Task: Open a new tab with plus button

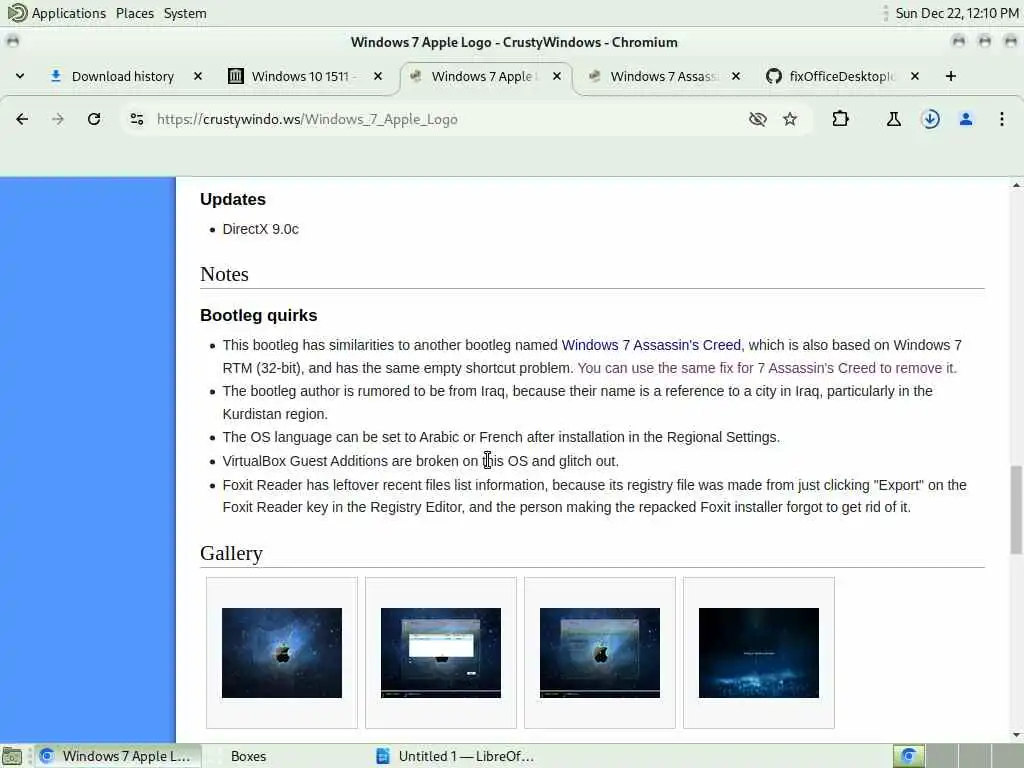Action: [x=951, y=76]
